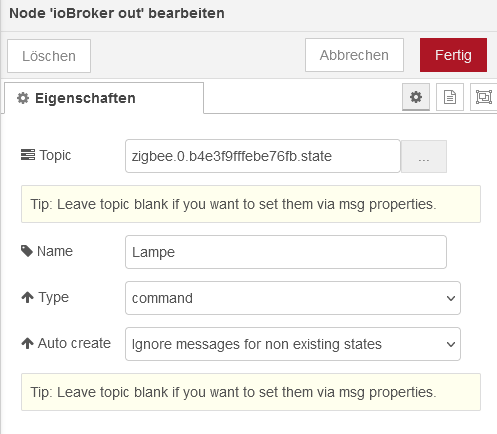Open node properties gear icon tab
Image resolution: width=497 pixels, height=434 pixels.
[x=416, y=97]
